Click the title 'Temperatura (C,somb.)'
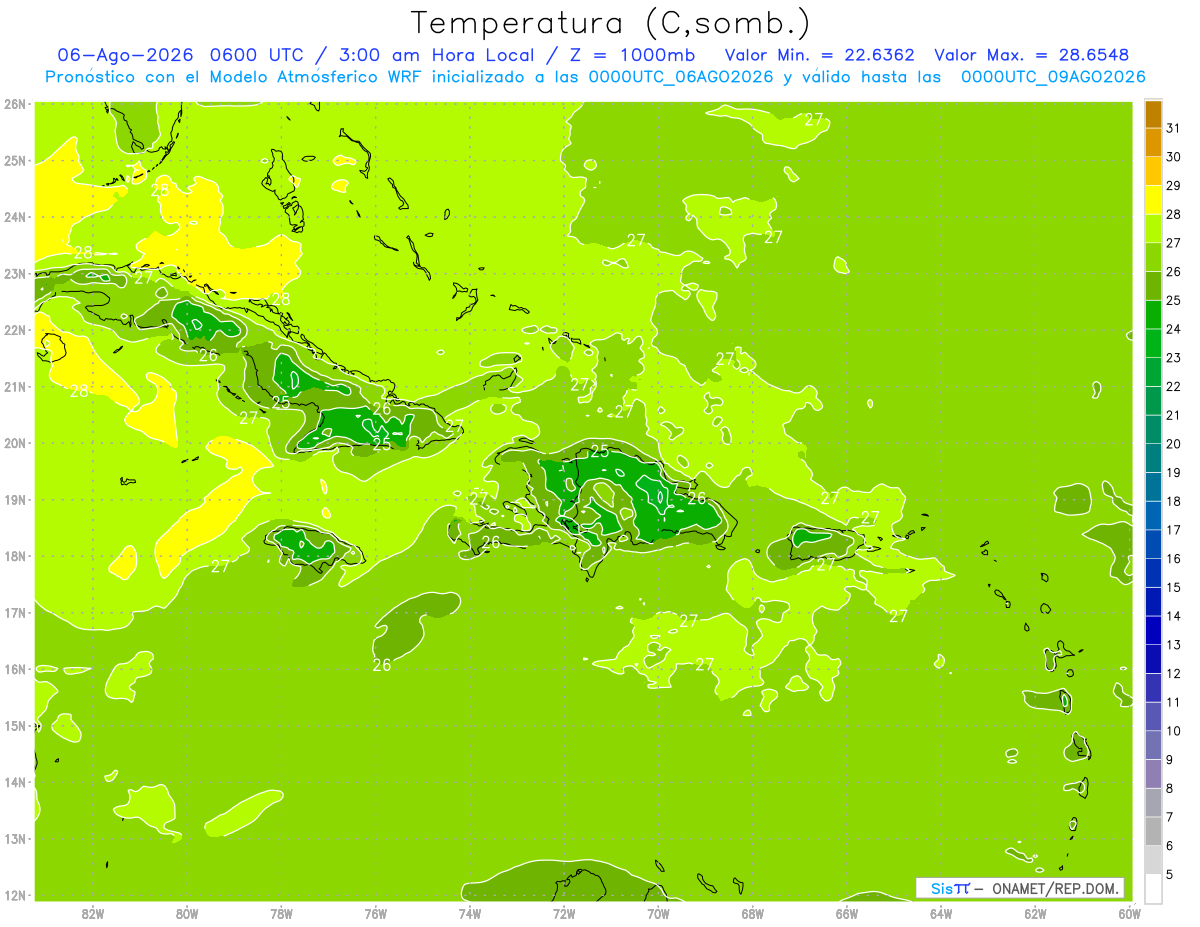 610,23
